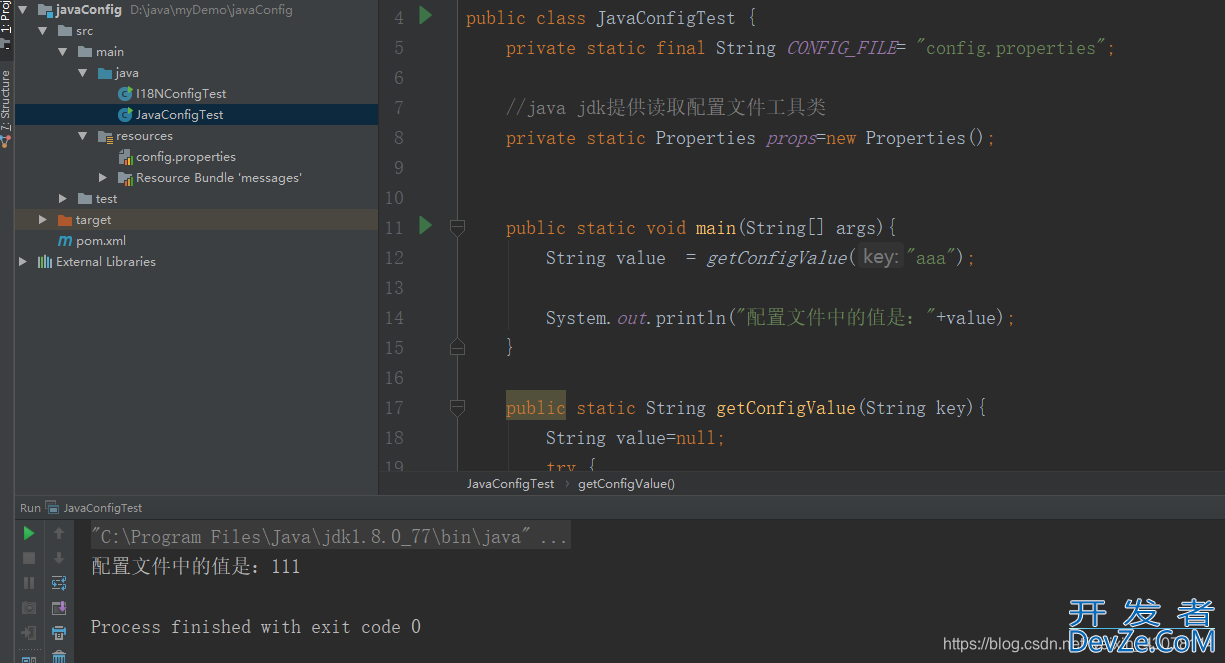The height and width of the screenshot is (663, 1225).
Task: Click the java.exe command line in console
Action: tap(329, 537)
